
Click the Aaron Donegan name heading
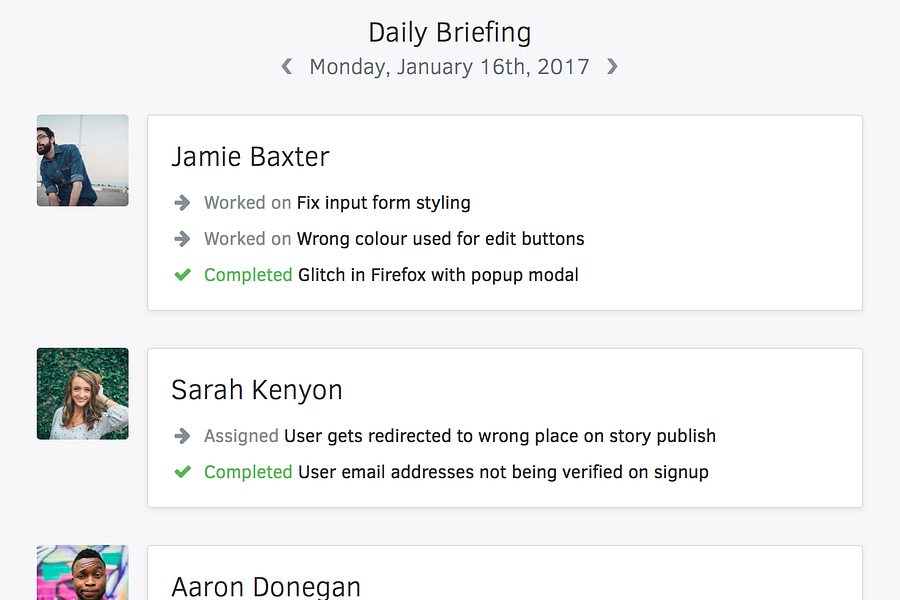(266, 586)
